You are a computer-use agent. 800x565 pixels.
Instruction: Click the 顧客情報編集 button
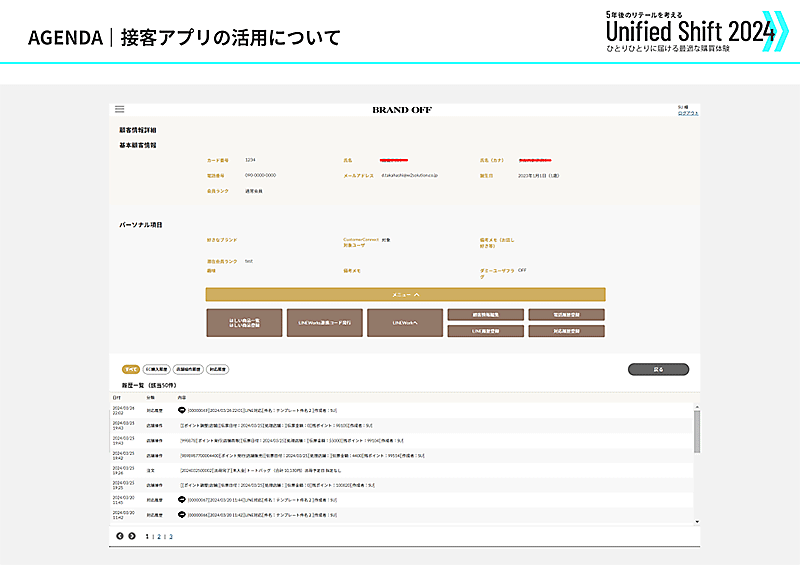tap(485, 314)
